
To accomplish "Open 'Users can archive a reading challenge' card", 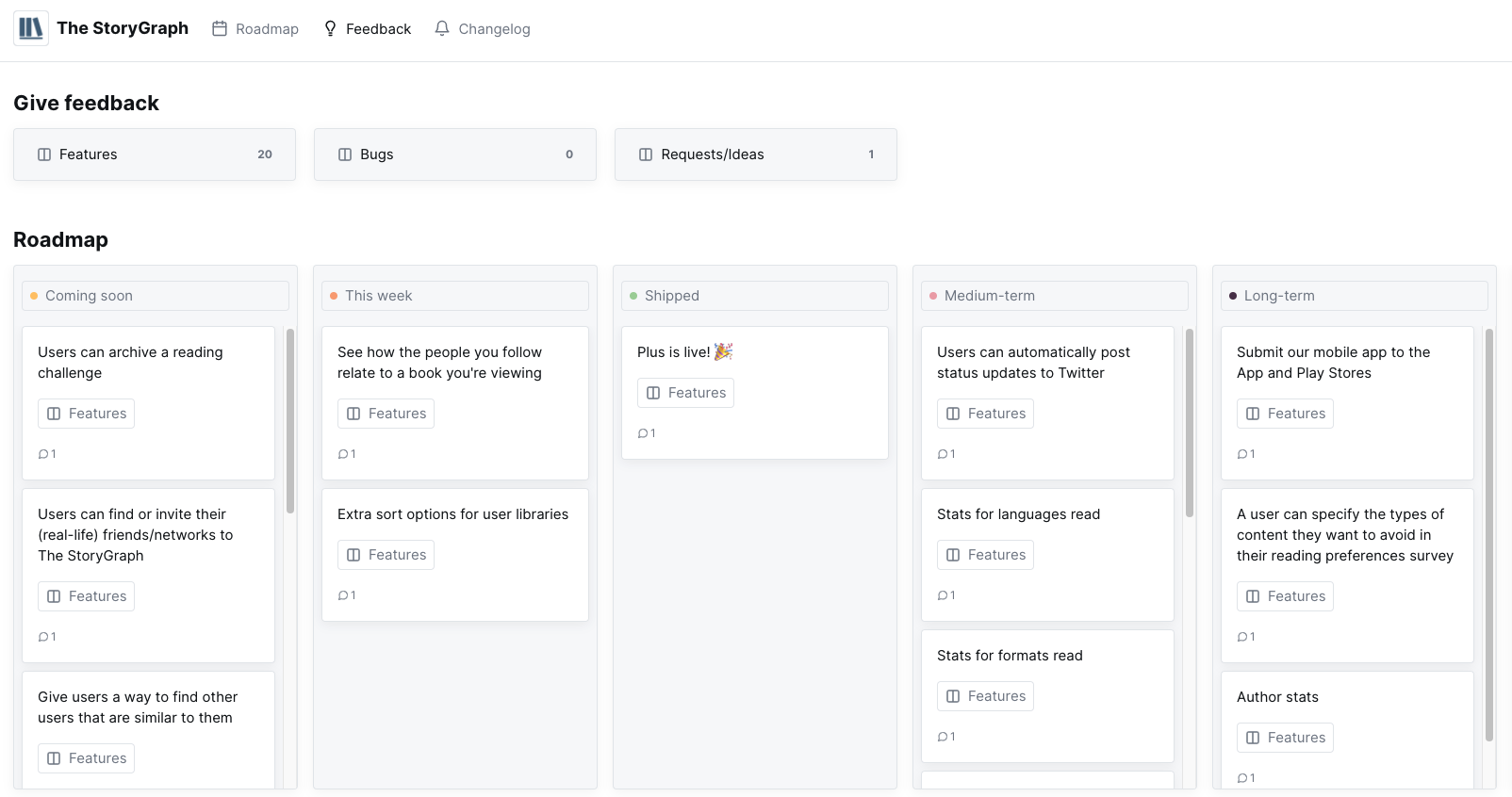I will coord(149,403).
